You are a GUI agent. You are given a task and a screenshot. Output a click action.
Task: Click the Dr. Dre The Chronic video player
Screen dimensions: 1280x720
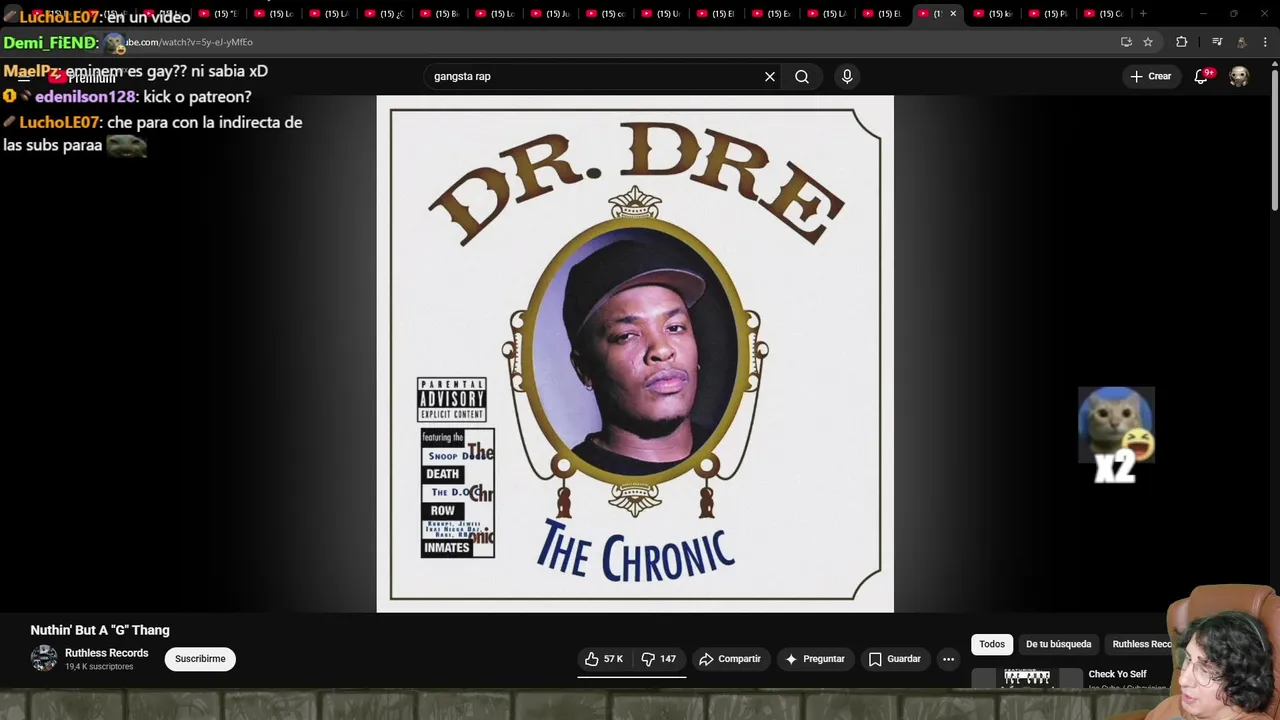point(635,354)
